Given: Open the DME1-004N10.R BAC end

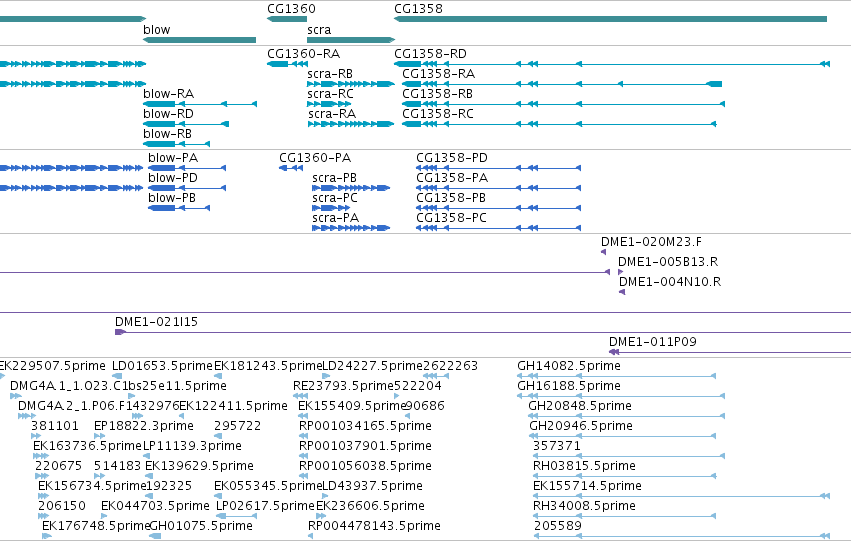Looking at the screenshot, I should [622, 292].
